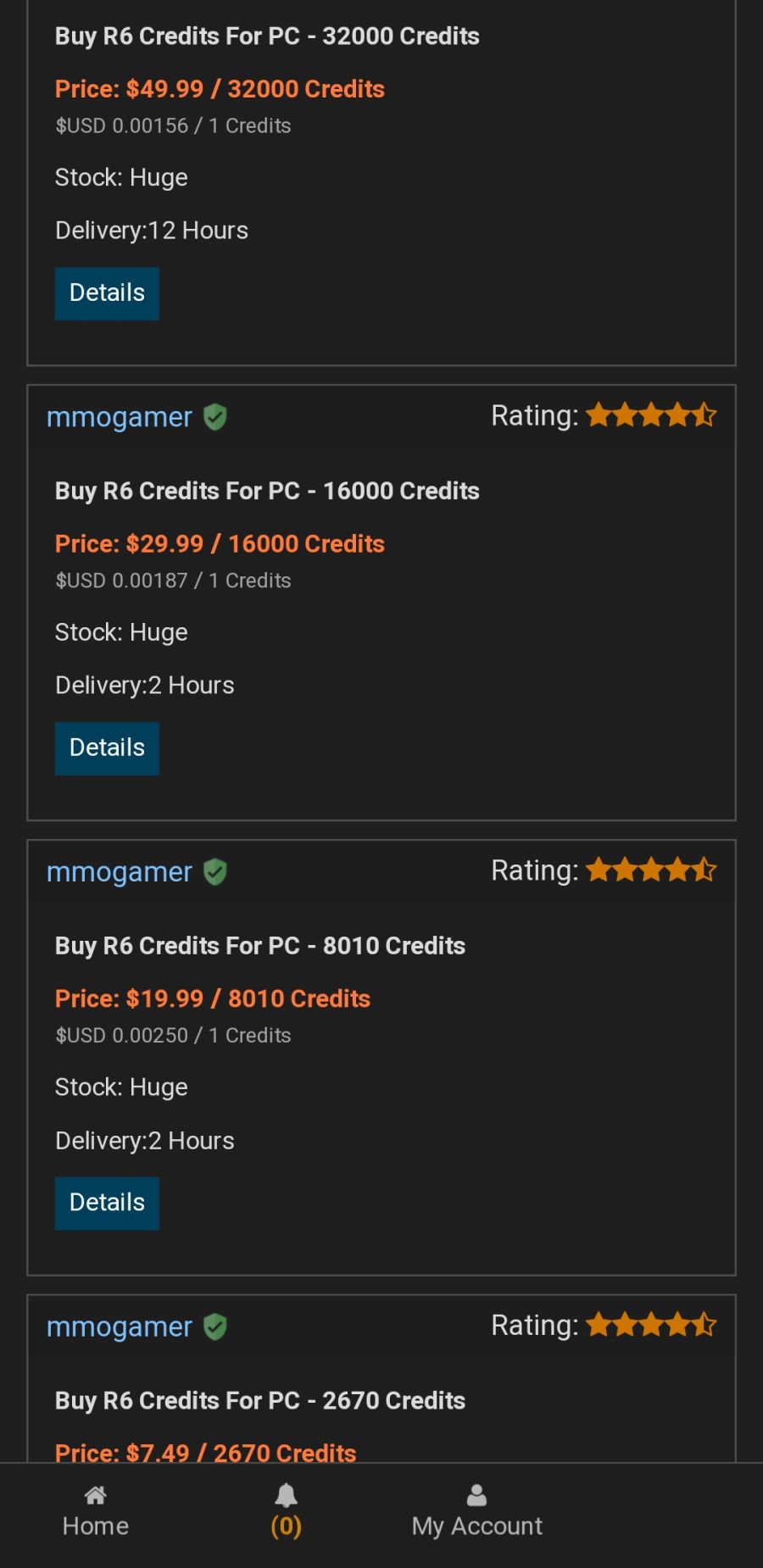Click star rating of 8010 Credits offer
This screenshot has width=763, height=1568.
click(x=651, y=870)
